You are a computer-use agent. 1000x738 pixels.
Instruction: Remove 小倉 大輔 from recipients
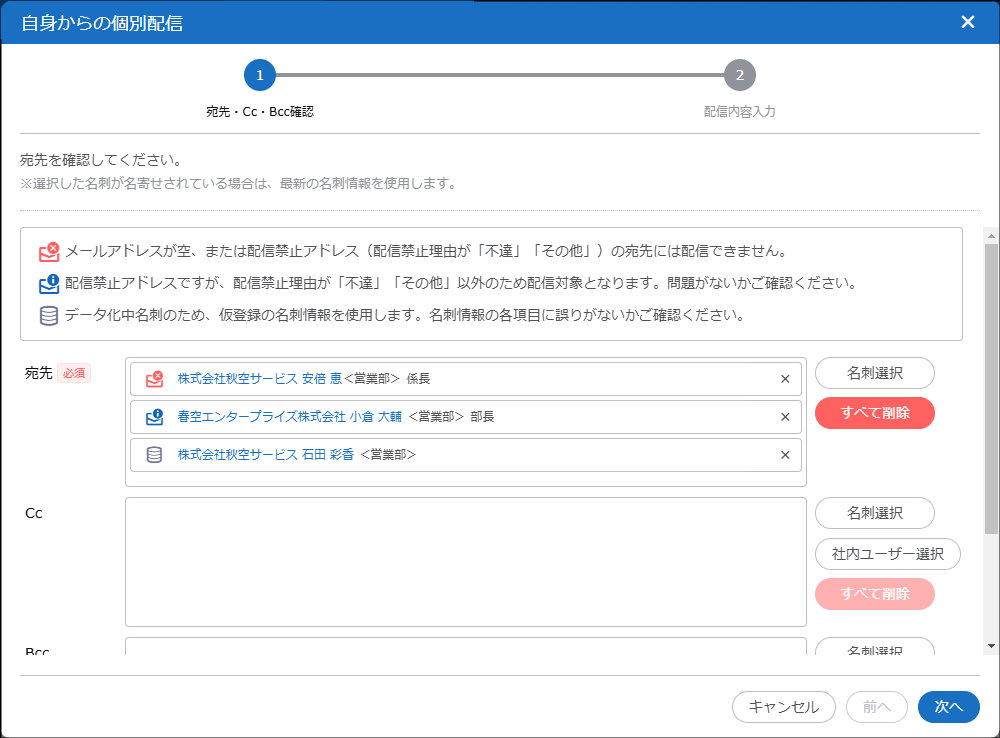(x=785, y=417)
